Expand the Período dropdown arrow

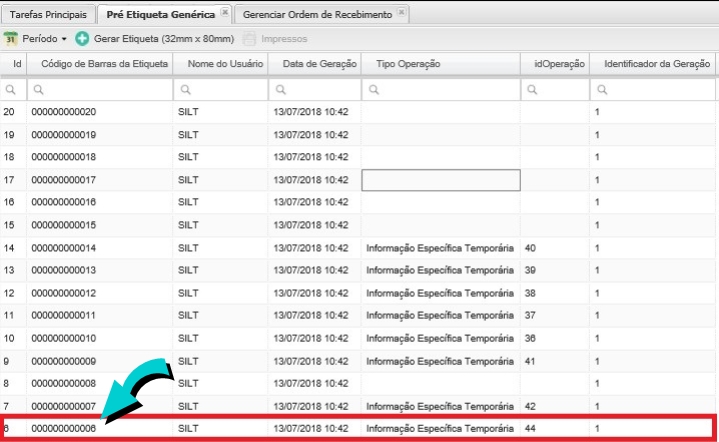point(64,39)
